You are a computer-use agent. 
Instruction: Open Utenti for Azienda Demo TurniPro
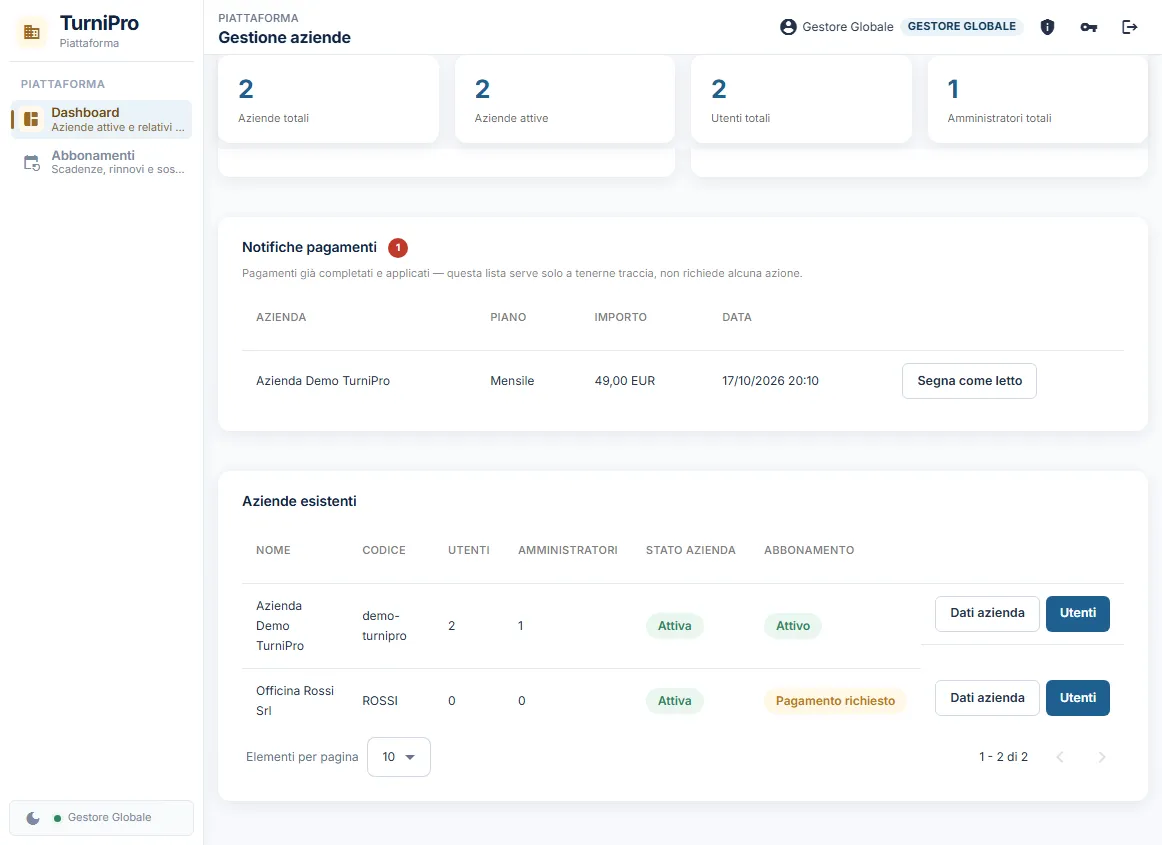point(1078,614)
